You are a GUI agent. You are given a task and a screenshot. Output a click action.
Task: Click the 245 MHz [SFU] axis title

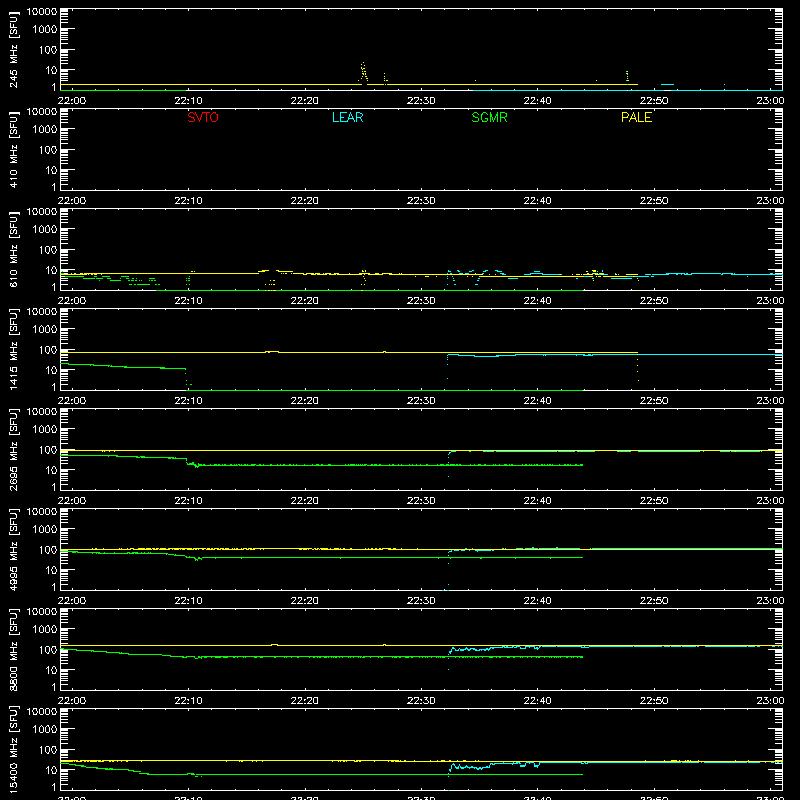click(13, 51)
